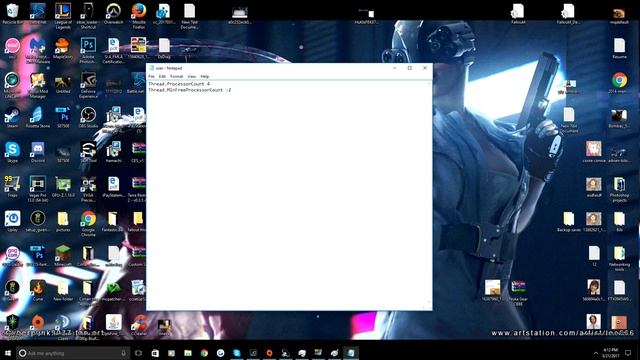
Task: Select the Skype desktop icon
Action: point(12,152)
